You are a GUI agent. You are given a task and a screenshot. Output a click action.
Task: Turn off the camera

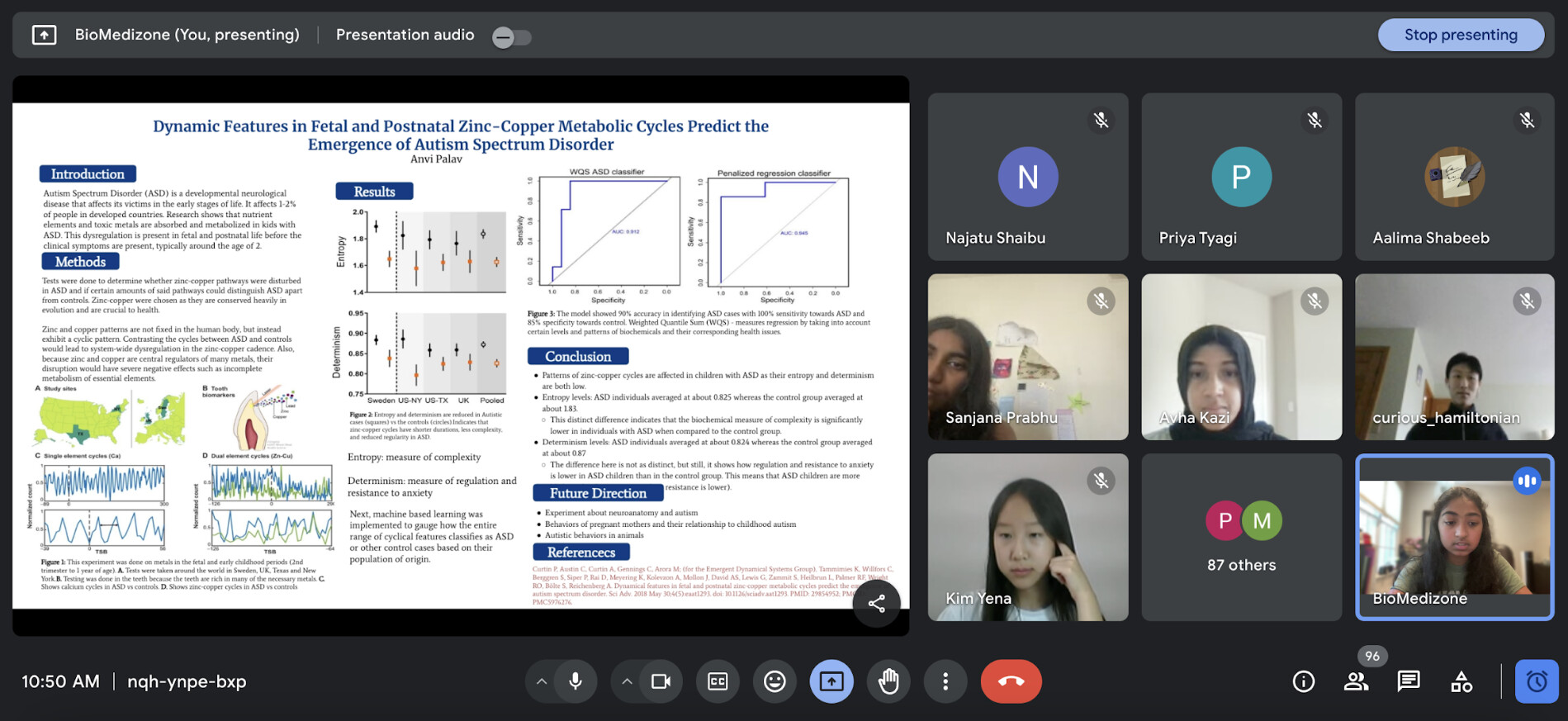coord(661,681)
